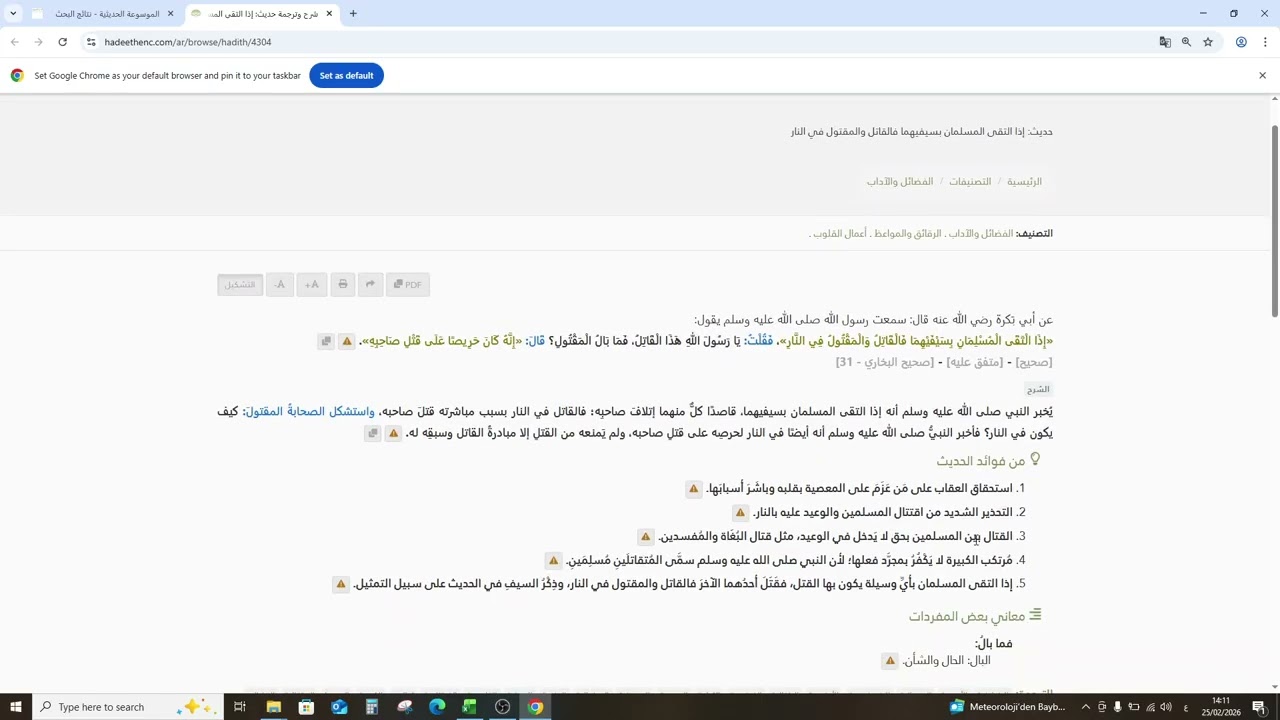Go back to the previous page

14,42
